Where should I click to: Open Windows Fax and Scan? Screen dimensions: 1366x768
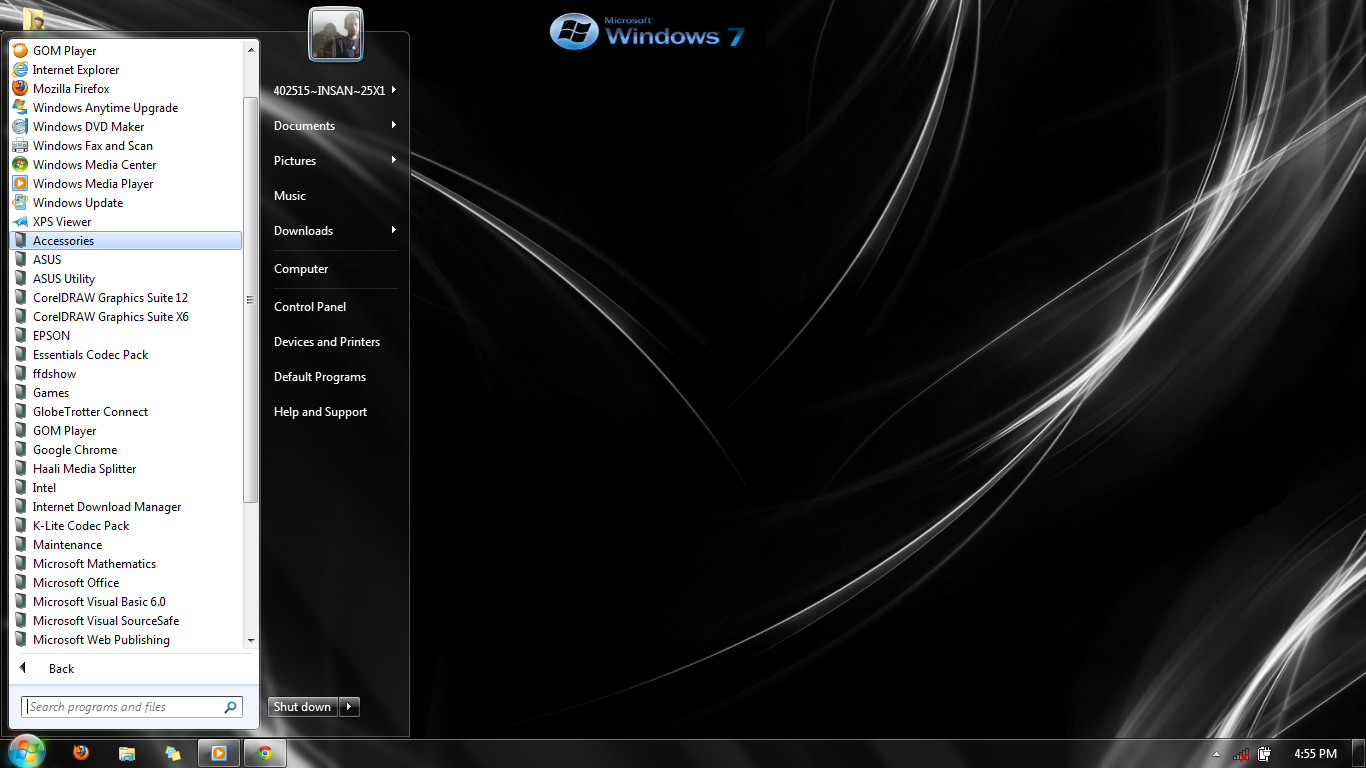tap(125, 146)
